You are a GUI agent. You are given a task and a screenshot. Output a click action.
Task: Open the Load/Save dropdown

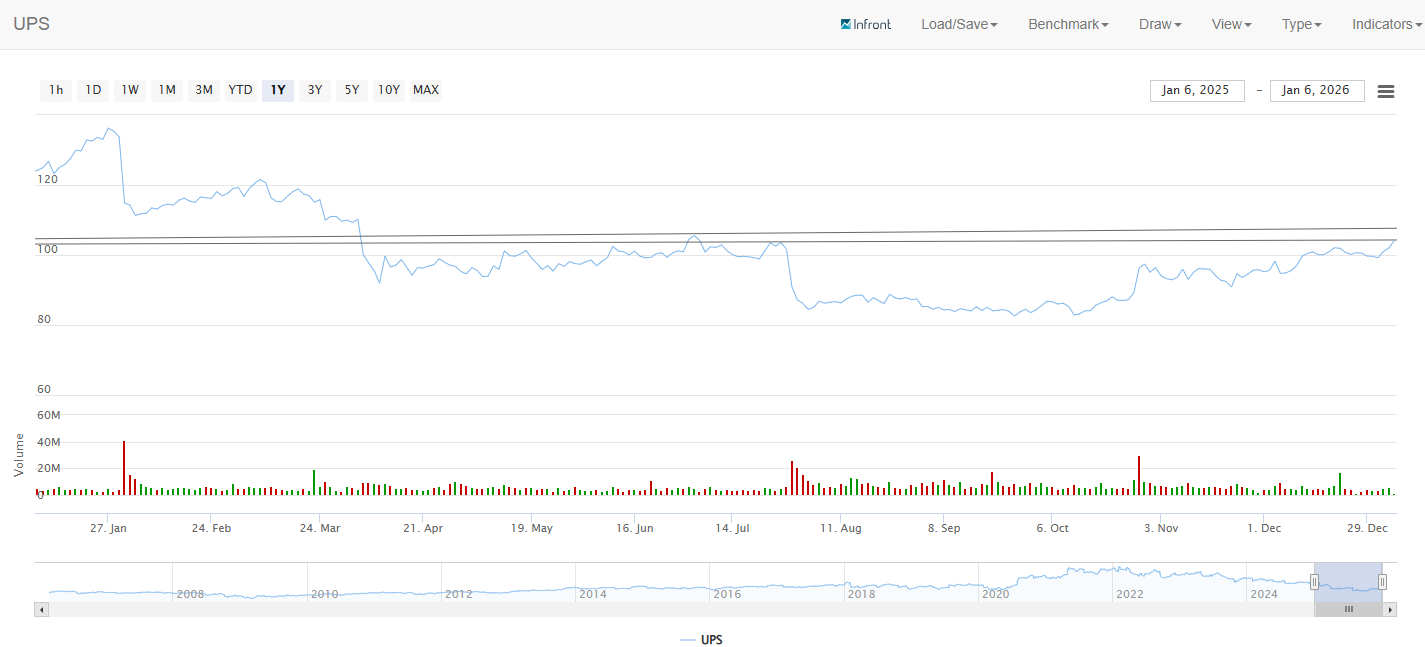tap(959, 24)
